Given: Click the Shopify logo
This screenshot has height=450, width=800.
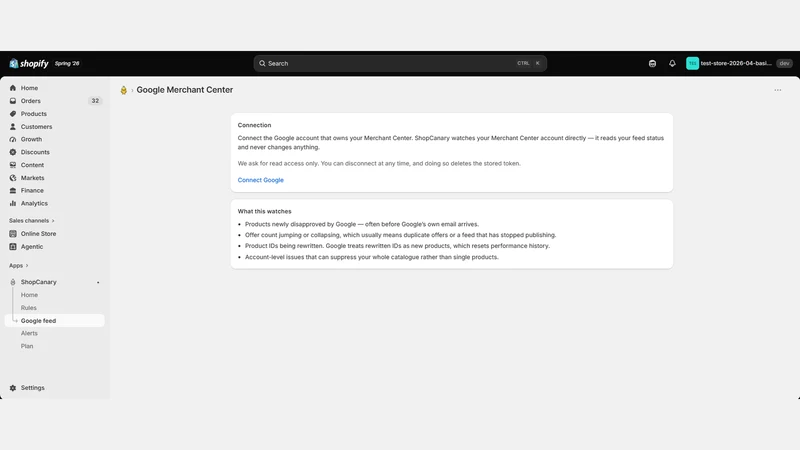Looking at the screenshot, I should tap(29, 63).
